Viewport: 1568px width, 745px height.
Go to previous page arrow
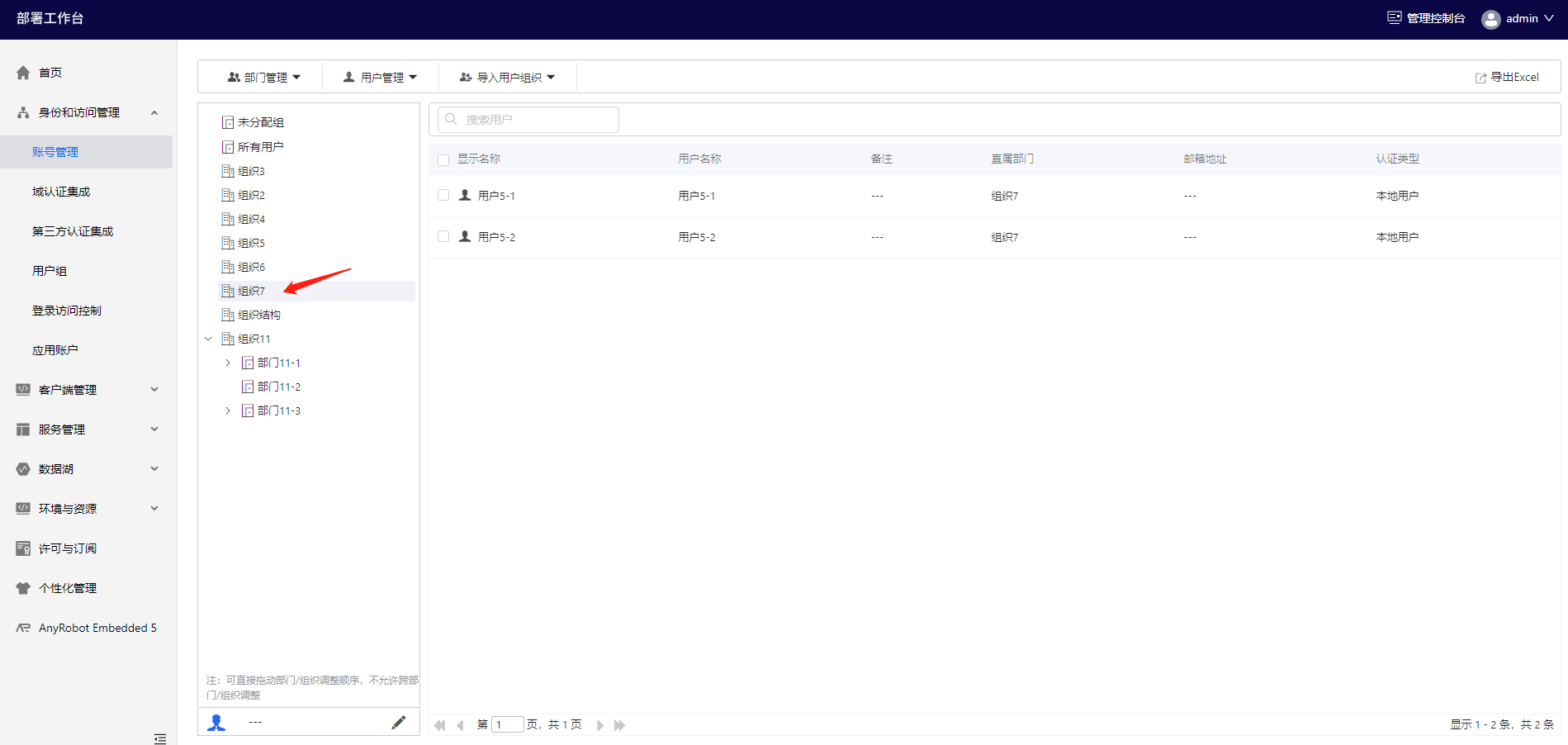pos(460,725)
